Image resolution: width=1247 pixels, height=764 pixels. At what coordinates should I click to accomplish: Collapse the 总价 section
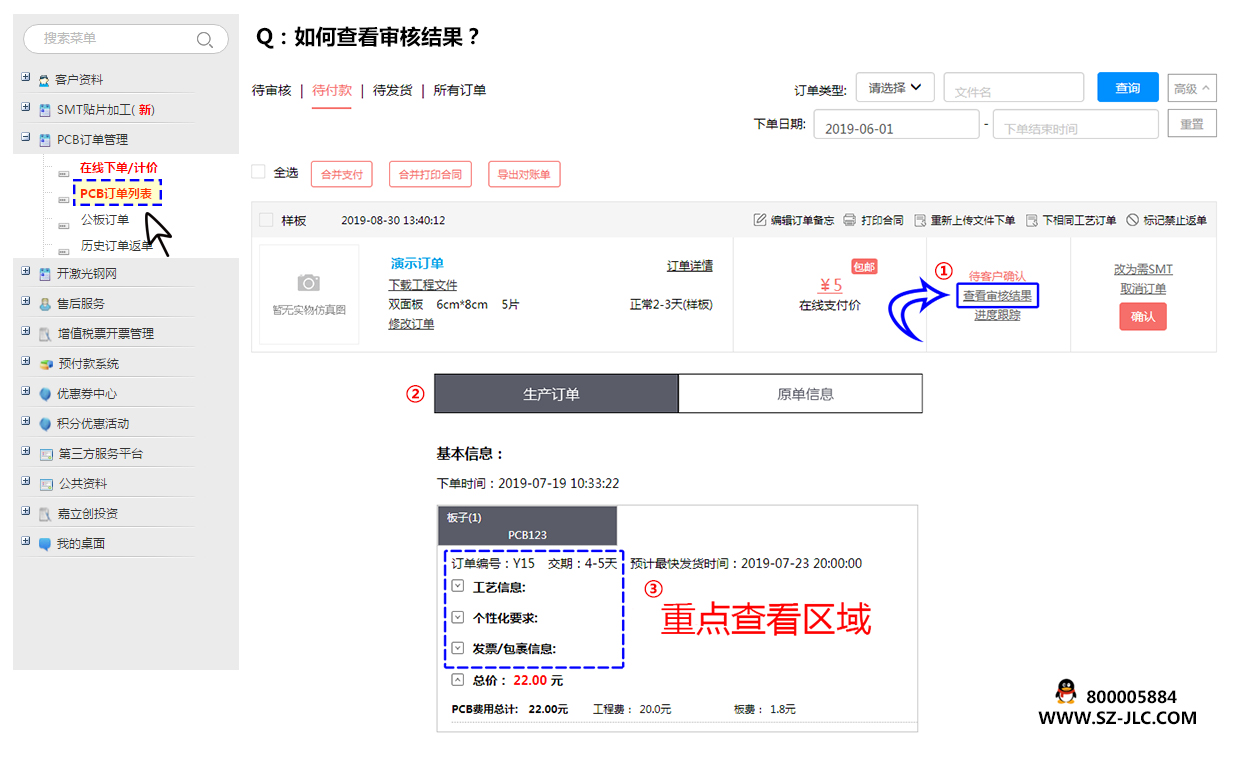pos(458,679)
